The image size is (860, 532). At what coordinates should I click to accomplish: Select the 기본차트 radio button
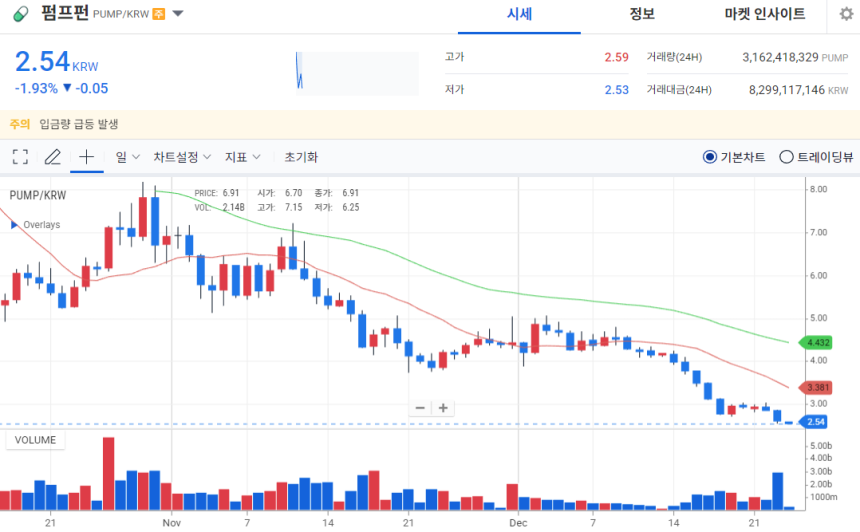click(x=710, y=157)
